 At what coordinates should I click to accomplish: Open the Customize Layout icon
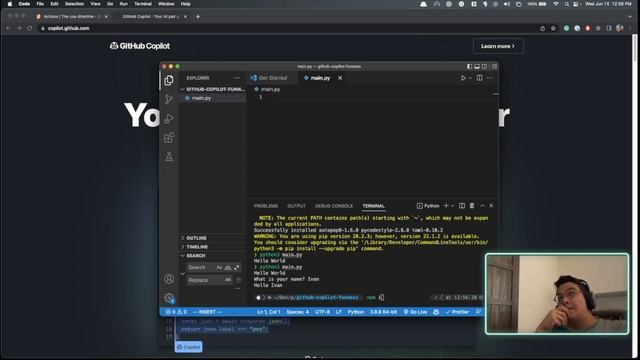(494, 67)
